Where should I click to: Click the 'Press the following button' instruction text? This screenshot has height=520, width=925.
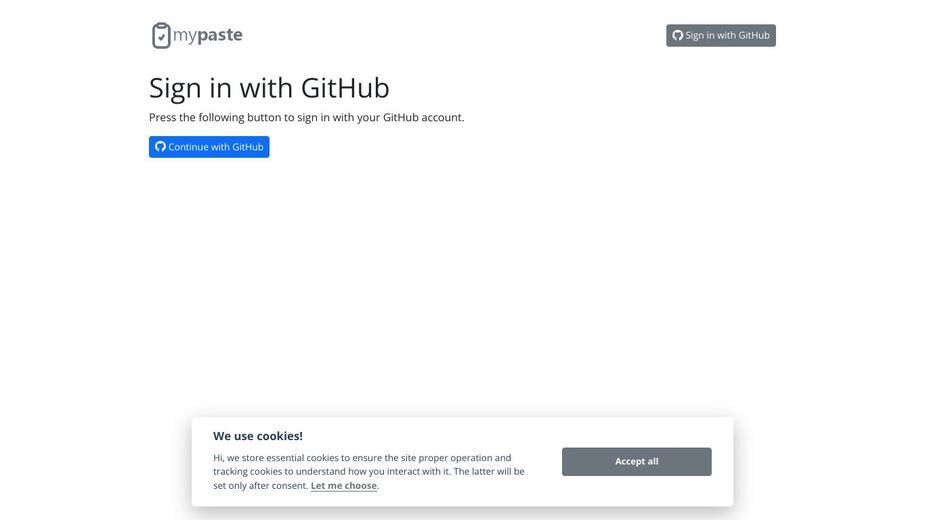pyautogui.click(x=306, y=117)
